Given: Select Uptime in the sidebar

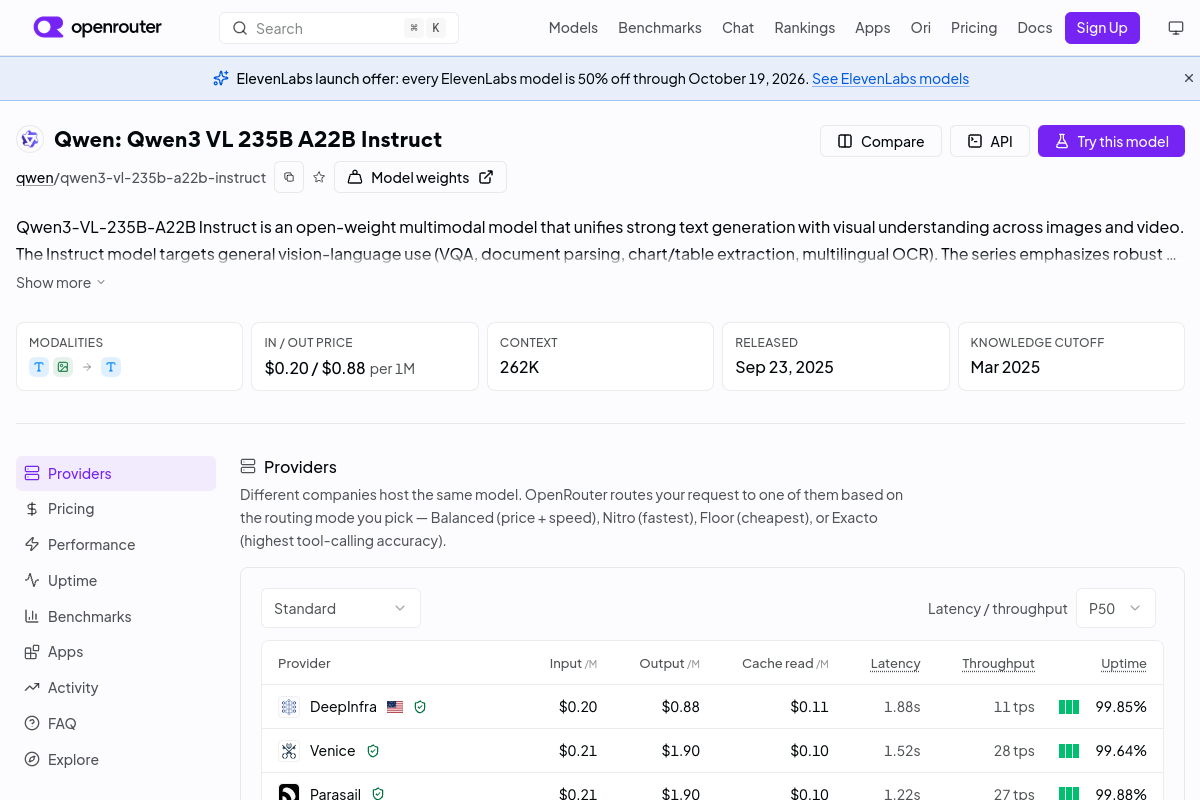Looking at the screenshot, I should coord(116,581).
